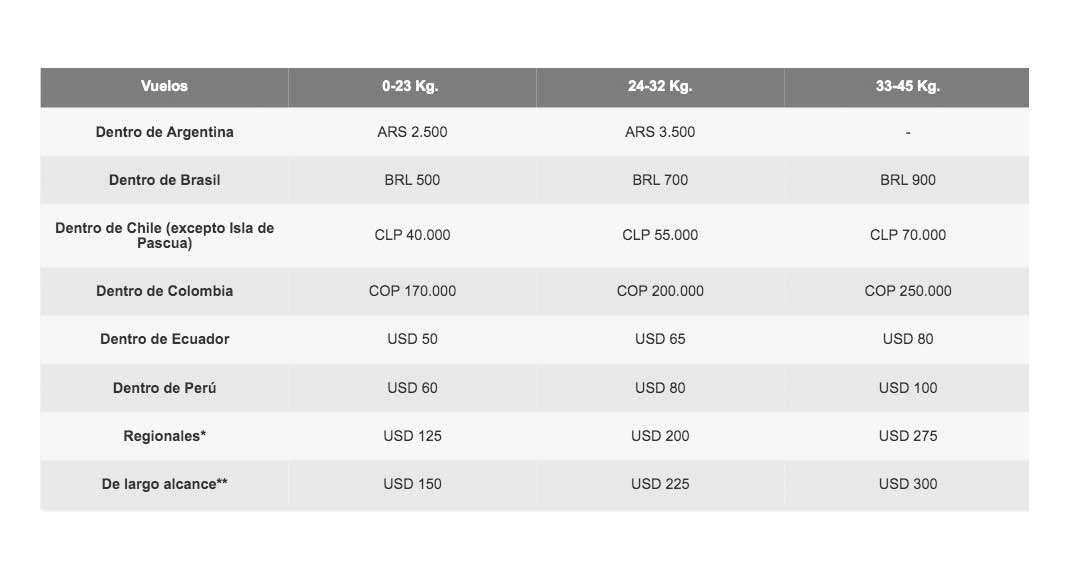Click the Vuelos column header
This screenshot has height=580, width=1068.
click(x=164, y=86)
